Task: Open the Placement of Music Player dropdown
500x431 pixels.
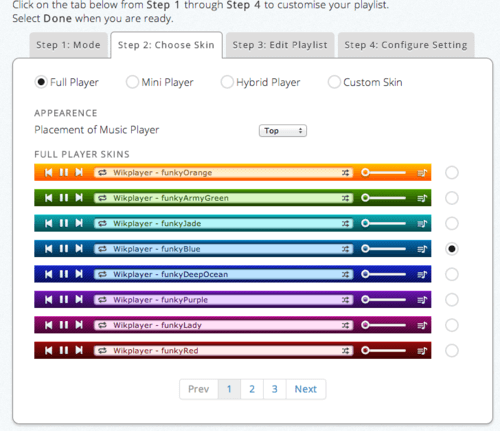Action: coord(283,131)
